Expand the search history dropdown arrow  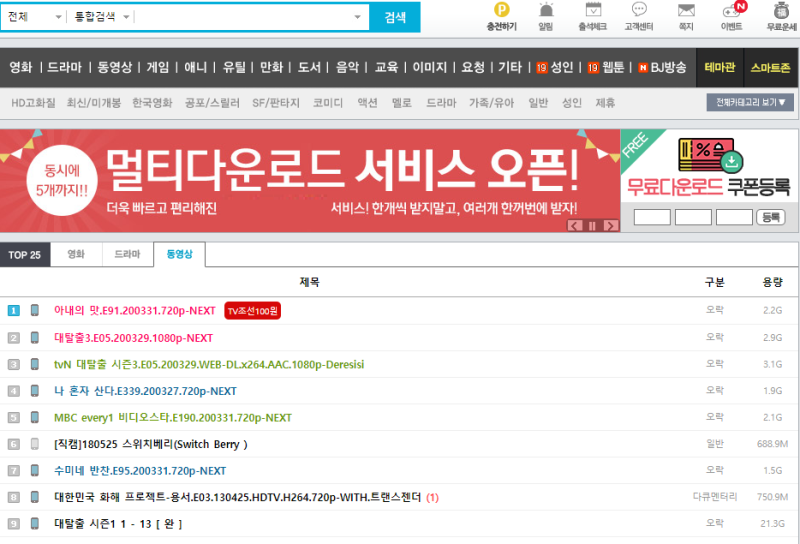pos(358,17)
